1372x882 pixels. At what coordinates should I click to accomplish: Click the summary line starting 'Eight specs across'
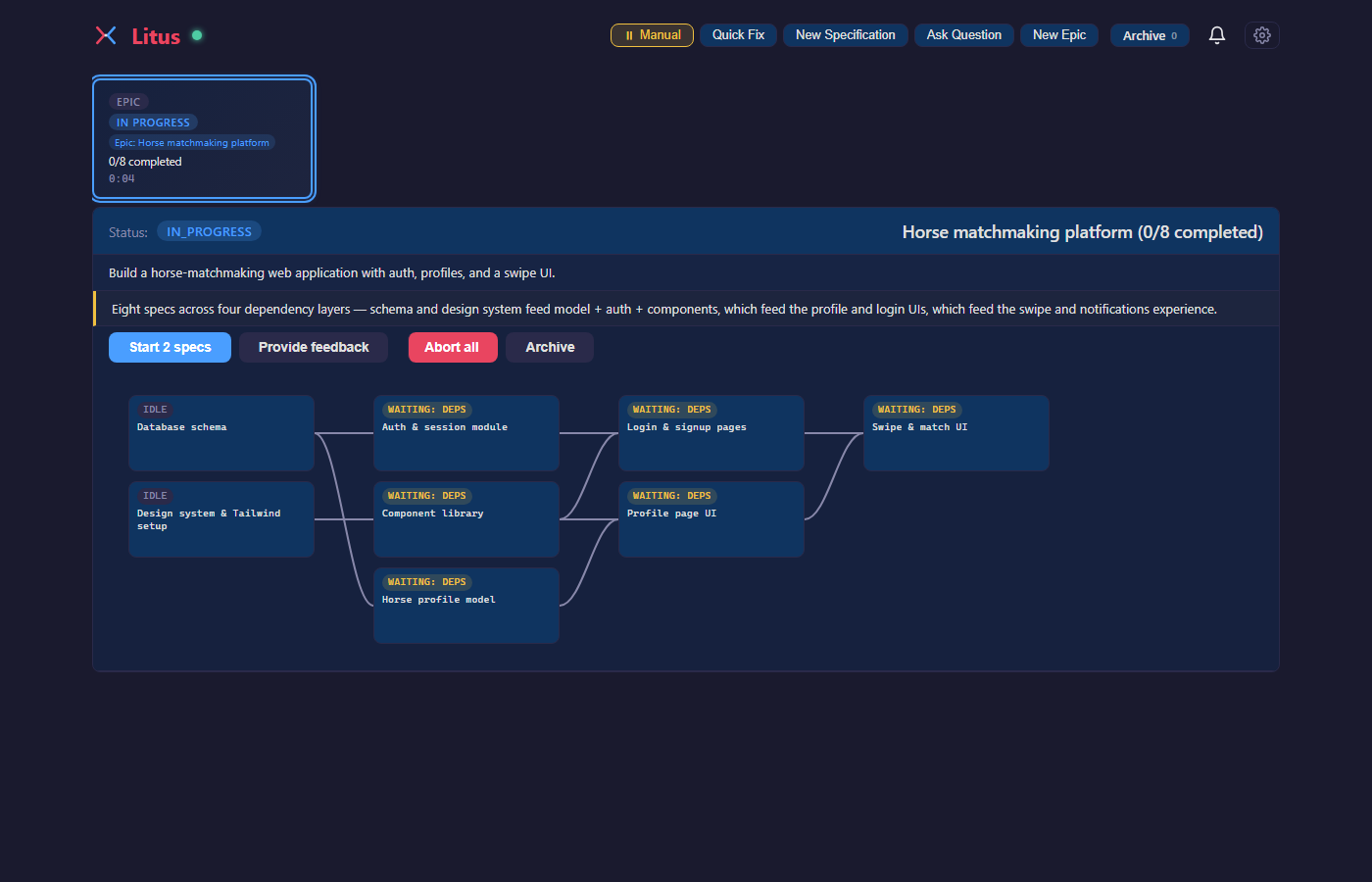point(664,309)
